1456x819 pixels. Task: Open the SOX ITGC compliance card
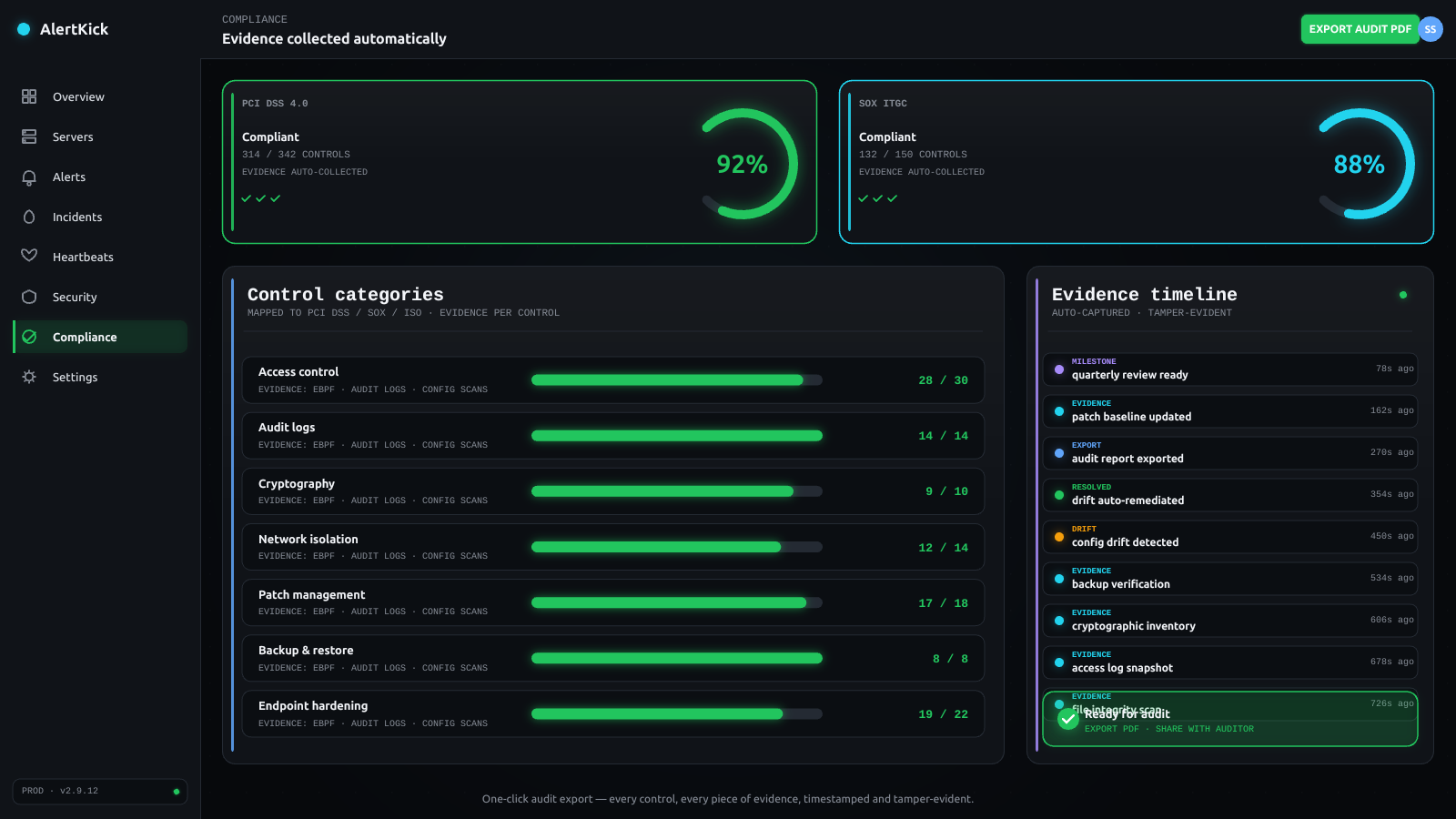(x=1137, y=162)
